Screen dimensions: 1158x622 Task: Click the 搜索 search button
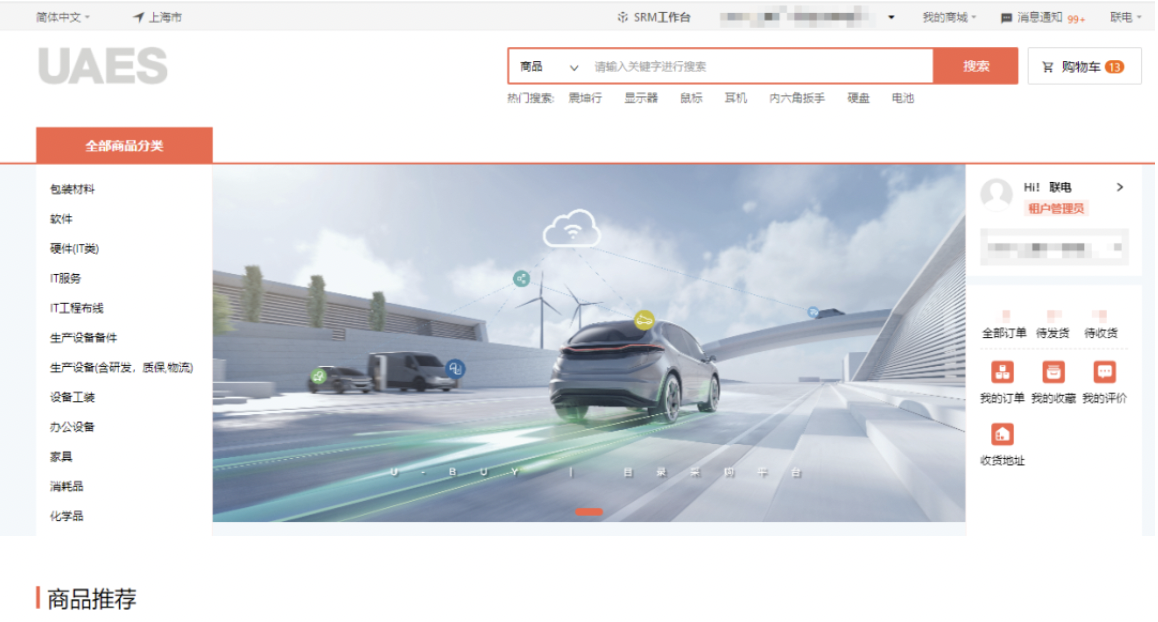(976, 65)
